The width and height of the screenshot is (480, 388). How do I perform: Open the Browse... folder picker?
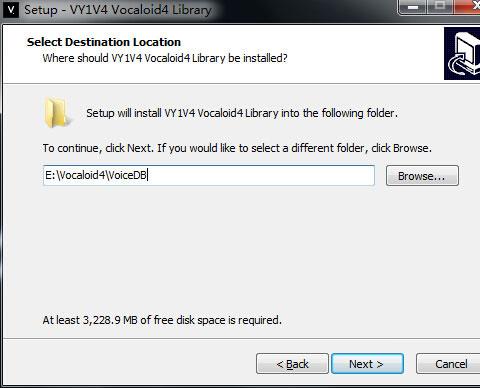coord(422,176)
